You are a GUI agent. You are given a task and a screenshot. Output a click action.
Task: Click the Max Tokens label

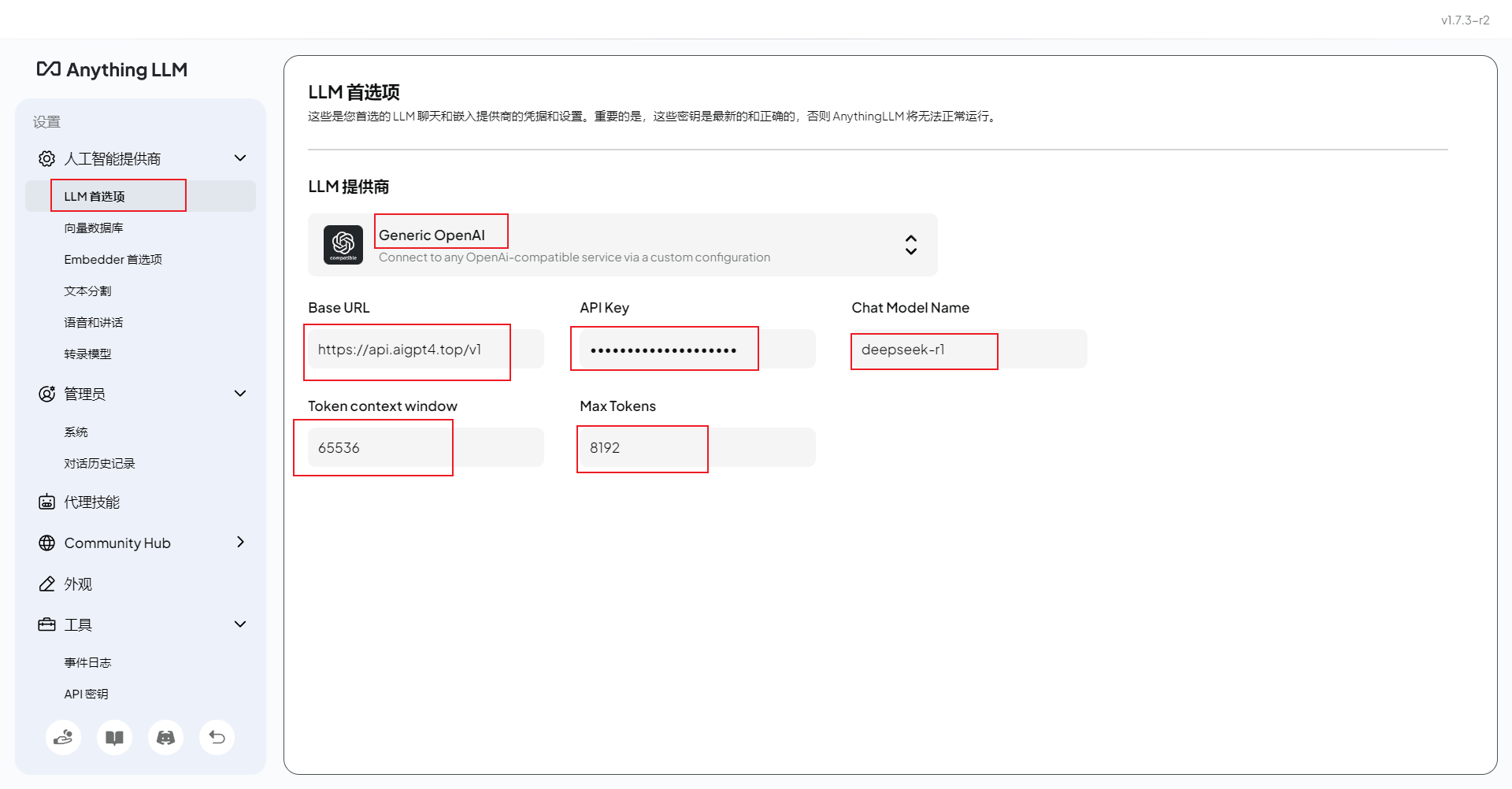[618, 406]
